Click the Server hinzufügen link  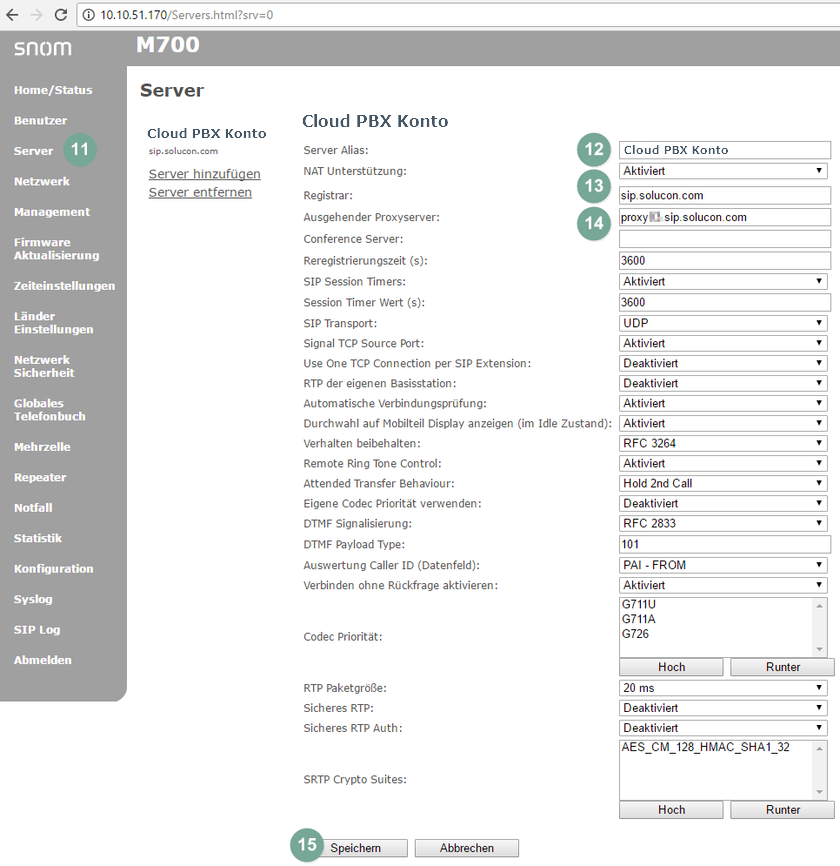pos(204,174)
